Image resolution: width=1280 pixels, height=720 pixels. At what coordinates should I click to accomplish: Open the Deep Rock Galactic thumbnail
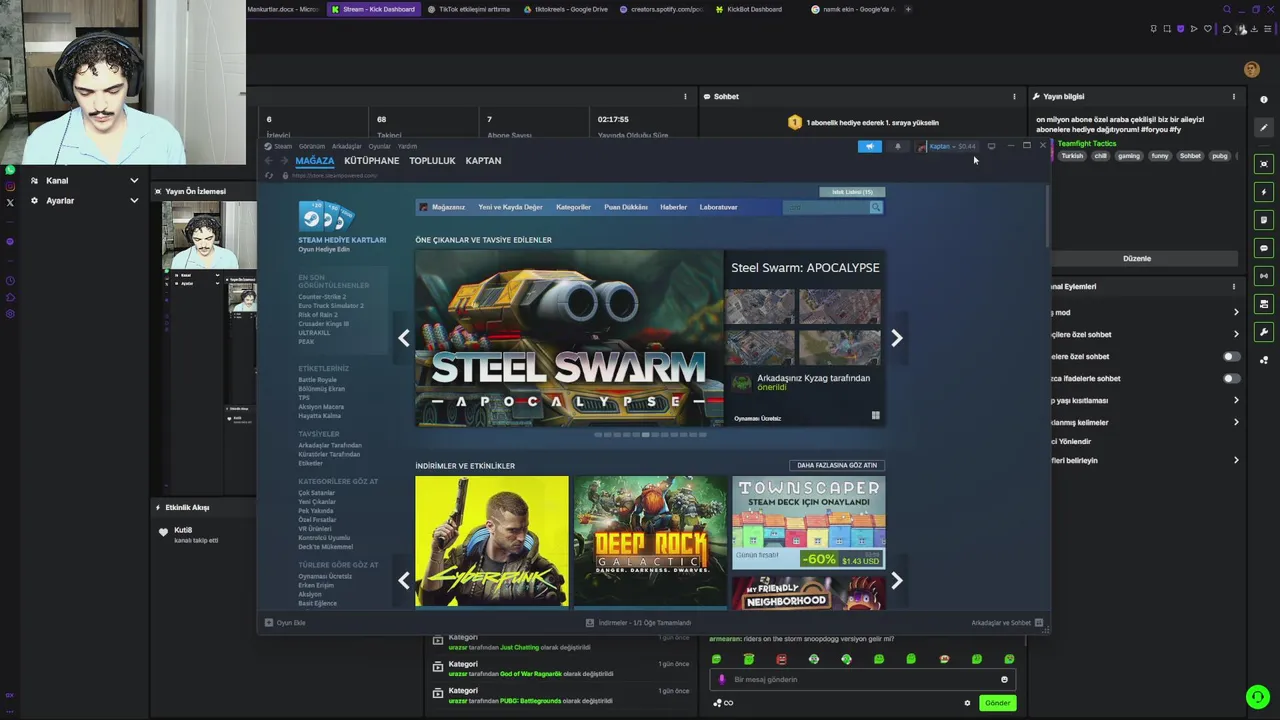(650, 541)
